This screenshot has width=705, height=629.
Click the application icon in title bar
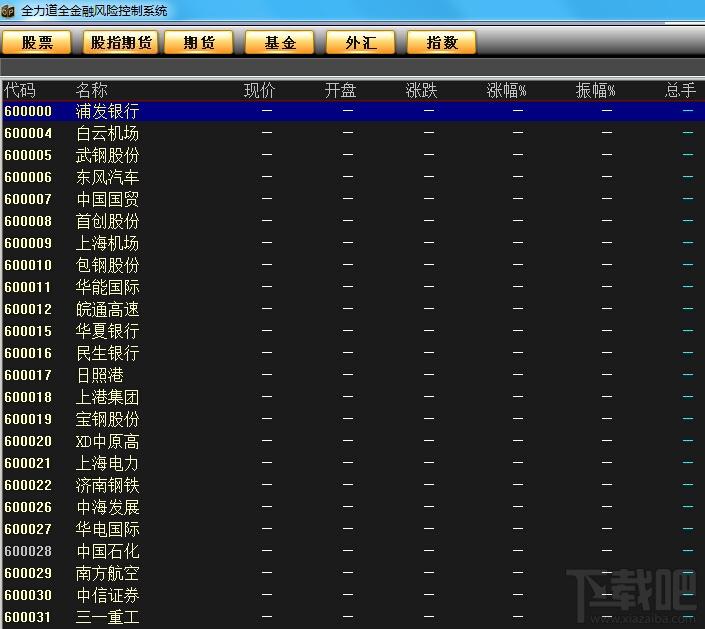click(x=8, y=11)
